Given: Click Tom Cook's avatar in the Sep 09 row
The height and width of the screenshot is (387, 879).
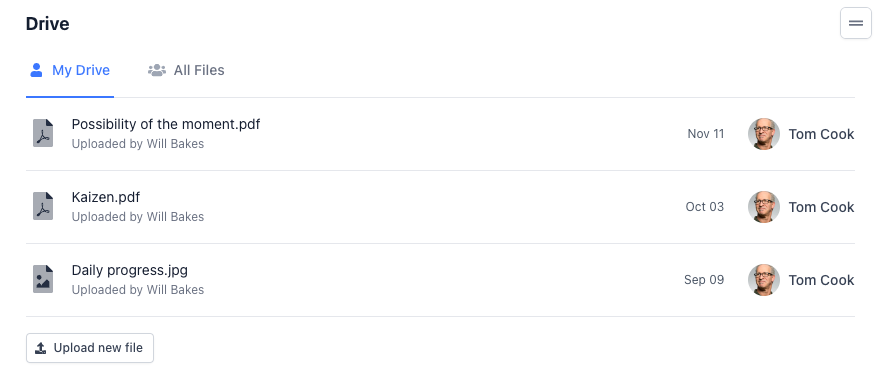Looking at the screenshot, I should pos(764,280).
